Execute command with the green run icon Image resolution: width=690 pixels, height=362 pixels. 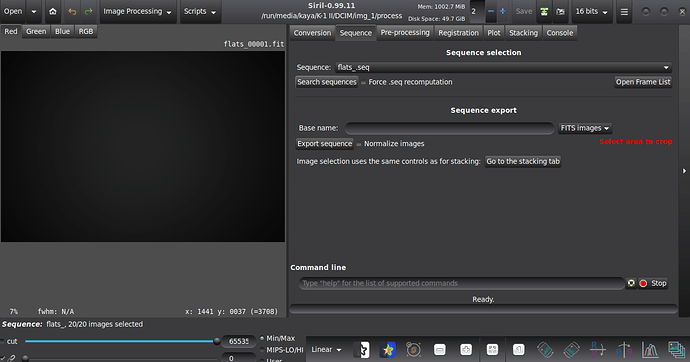tap(631, 283)
